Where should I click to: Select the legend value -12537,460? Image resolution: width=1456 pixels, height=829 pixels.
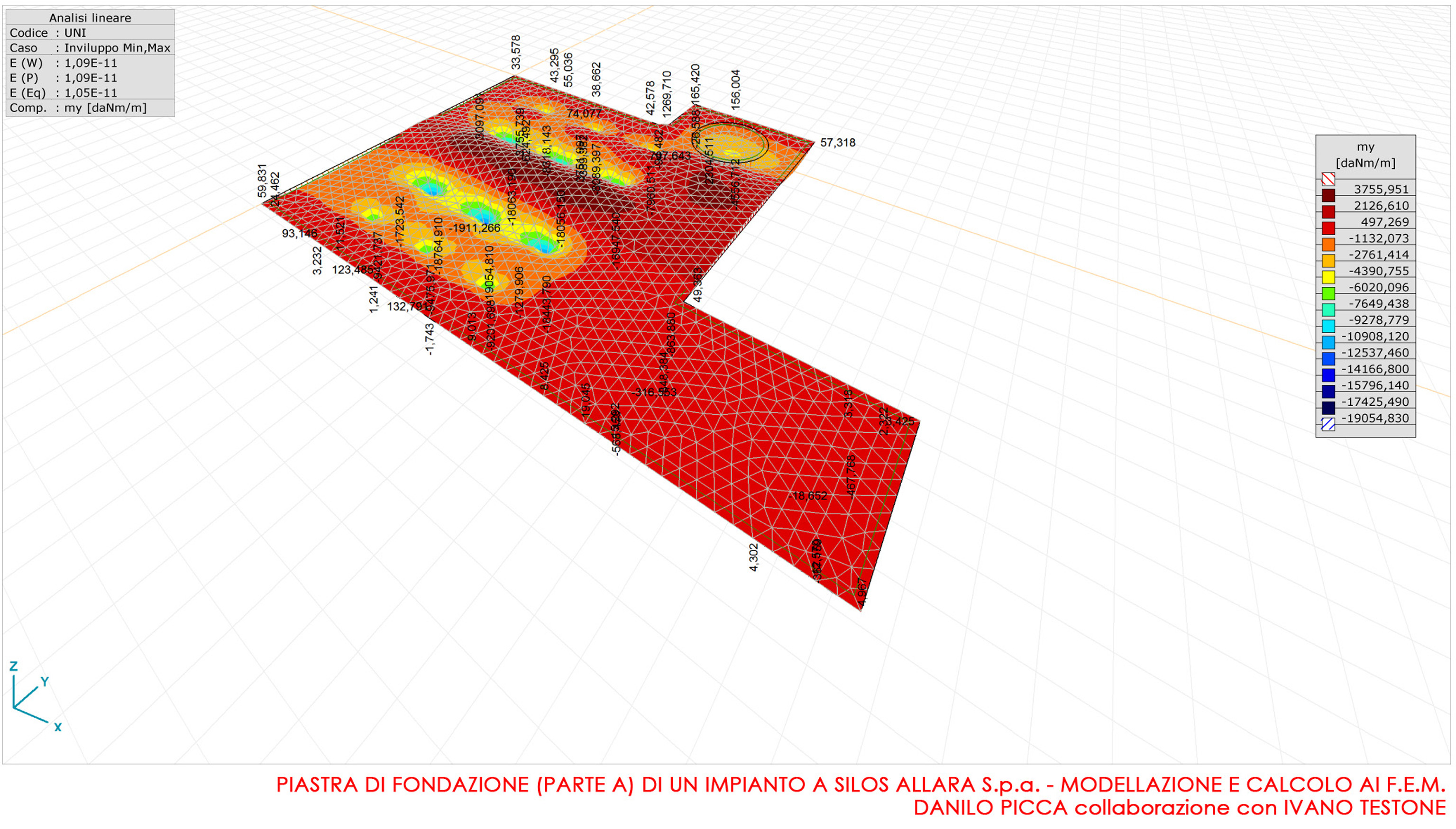click(1374, 353)
